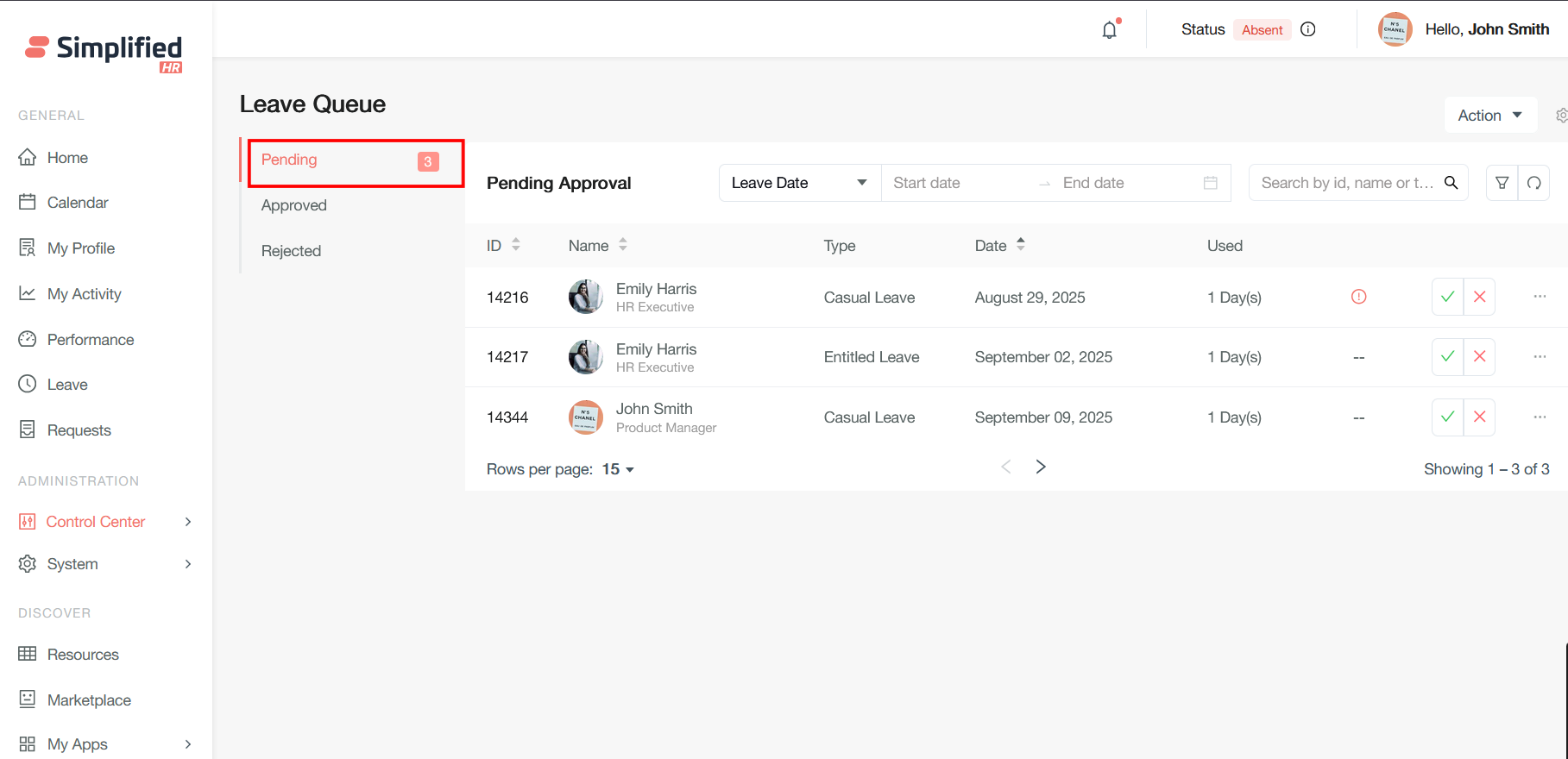
Task: Sort the table by ID column
Action: pos(515,246)
